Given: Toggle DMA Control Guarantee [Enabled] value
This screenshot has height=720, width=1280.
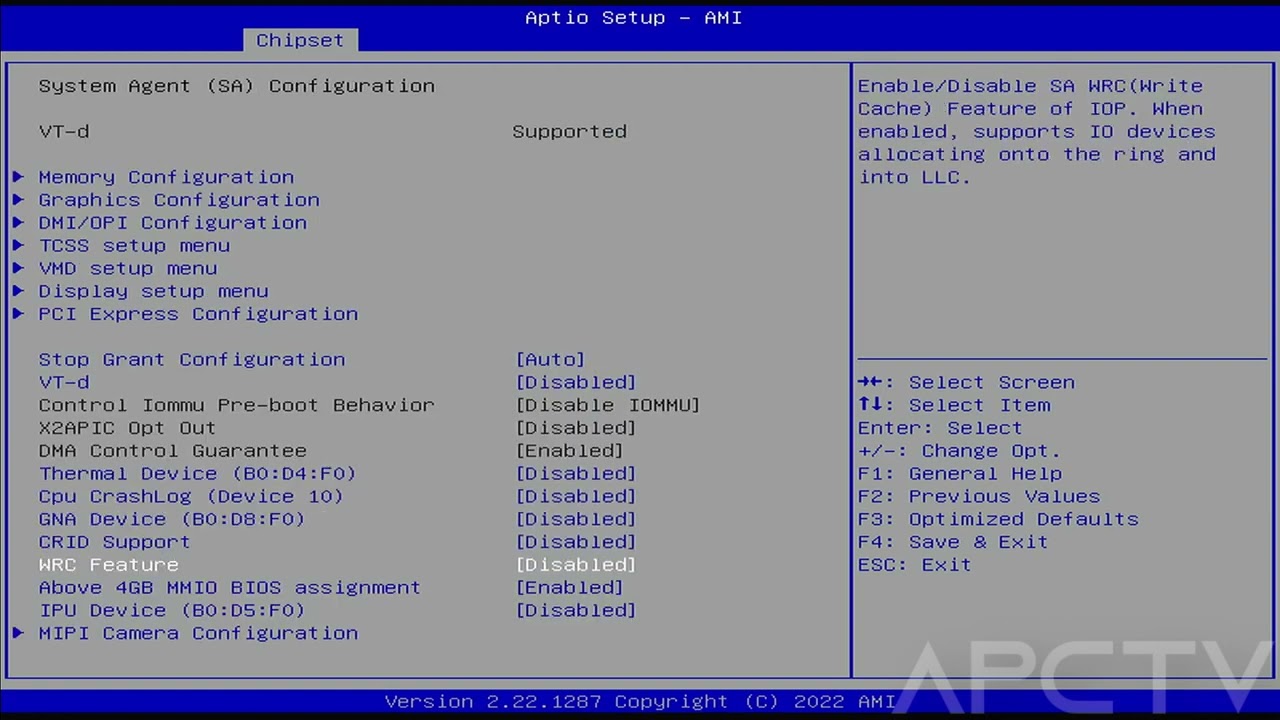Looking at the screenshot, I should 570,451.
